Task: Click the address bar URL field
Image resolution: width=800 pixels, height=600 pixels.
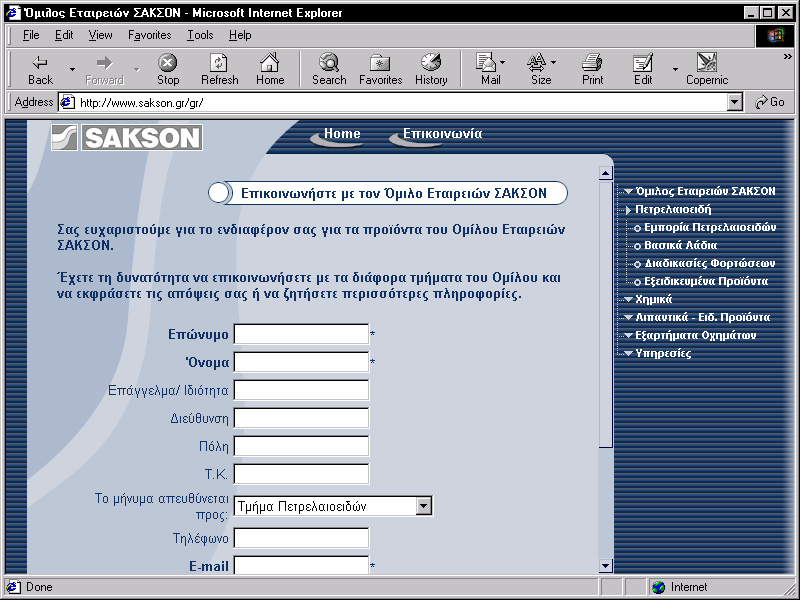Action: tap(402, 103)
